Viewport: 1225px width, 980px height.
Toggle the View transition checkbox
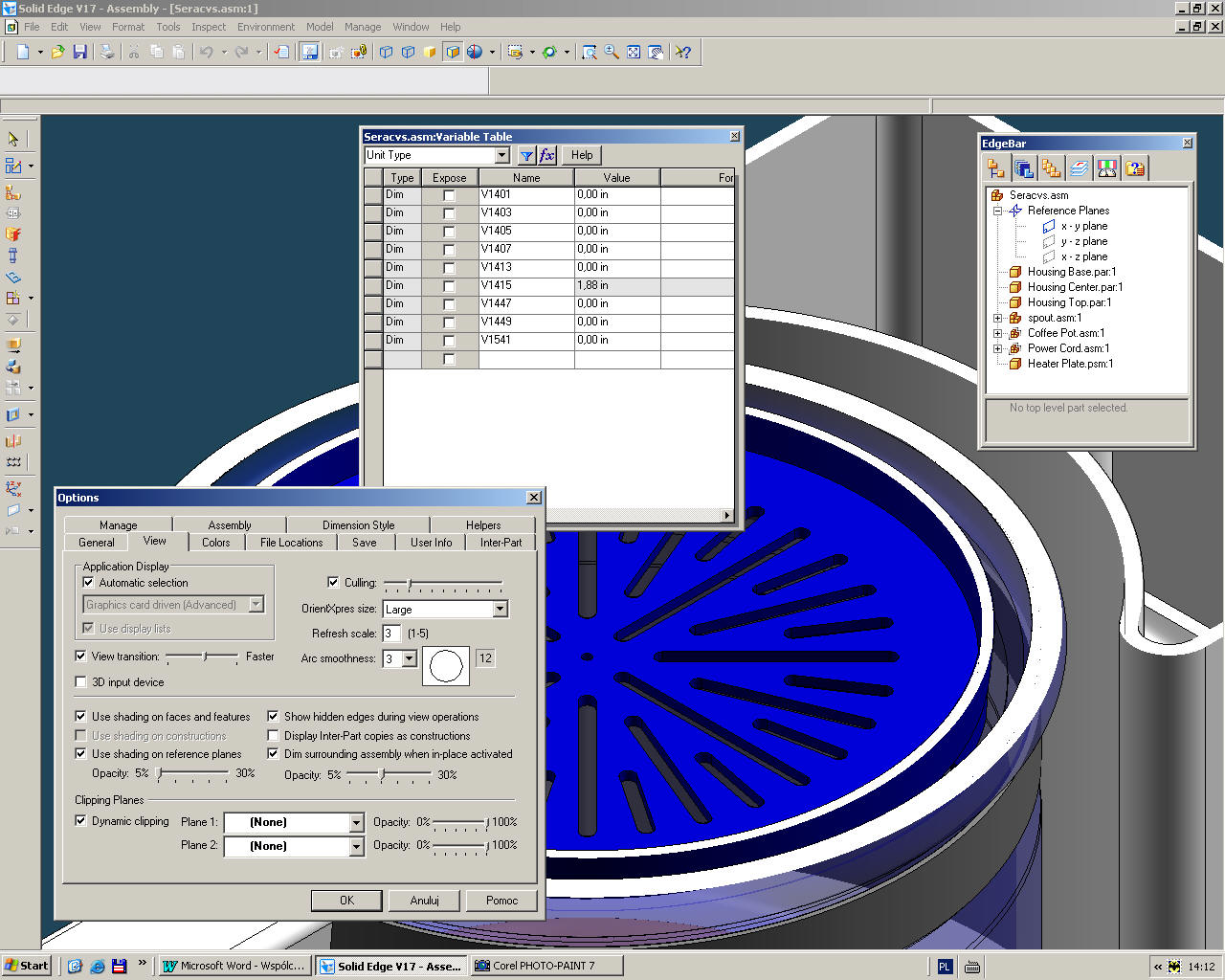pyautogui.click(x=81, y=657)
